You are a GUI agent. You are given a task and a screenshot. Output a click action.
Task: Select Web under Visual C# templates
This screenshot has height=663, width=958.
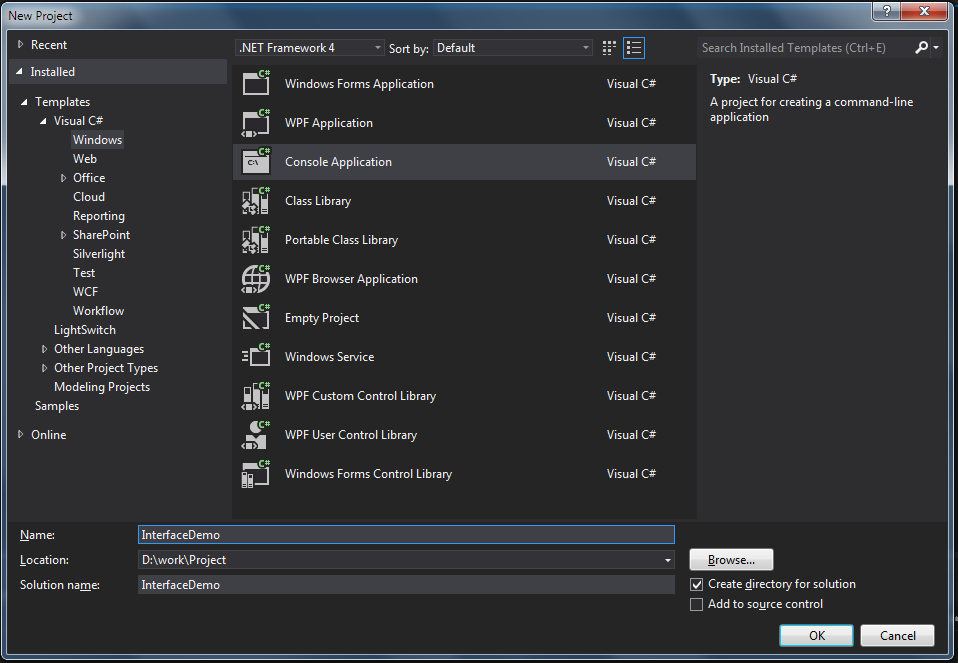[x=85, y=158]
